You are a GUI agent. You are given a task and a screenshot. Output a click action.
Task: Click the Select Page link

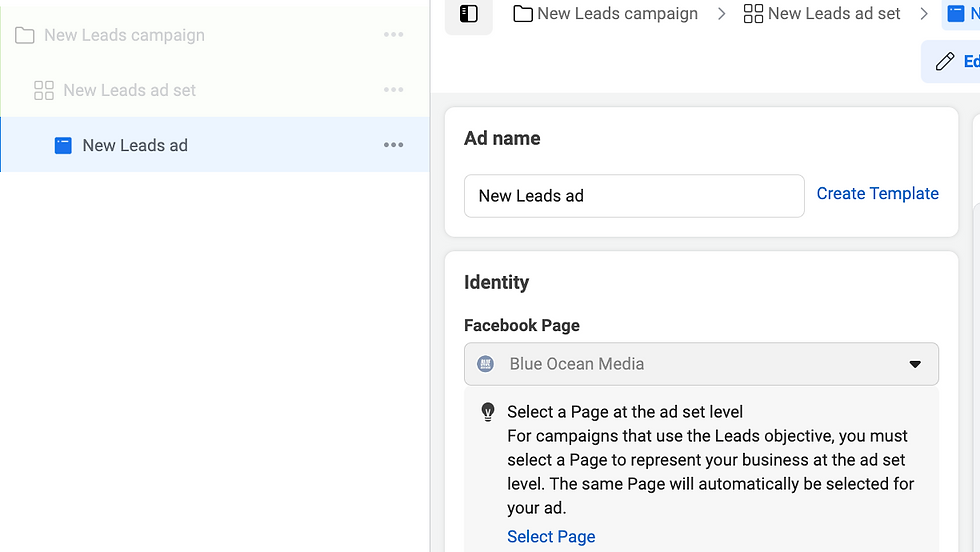click(551, 536)
